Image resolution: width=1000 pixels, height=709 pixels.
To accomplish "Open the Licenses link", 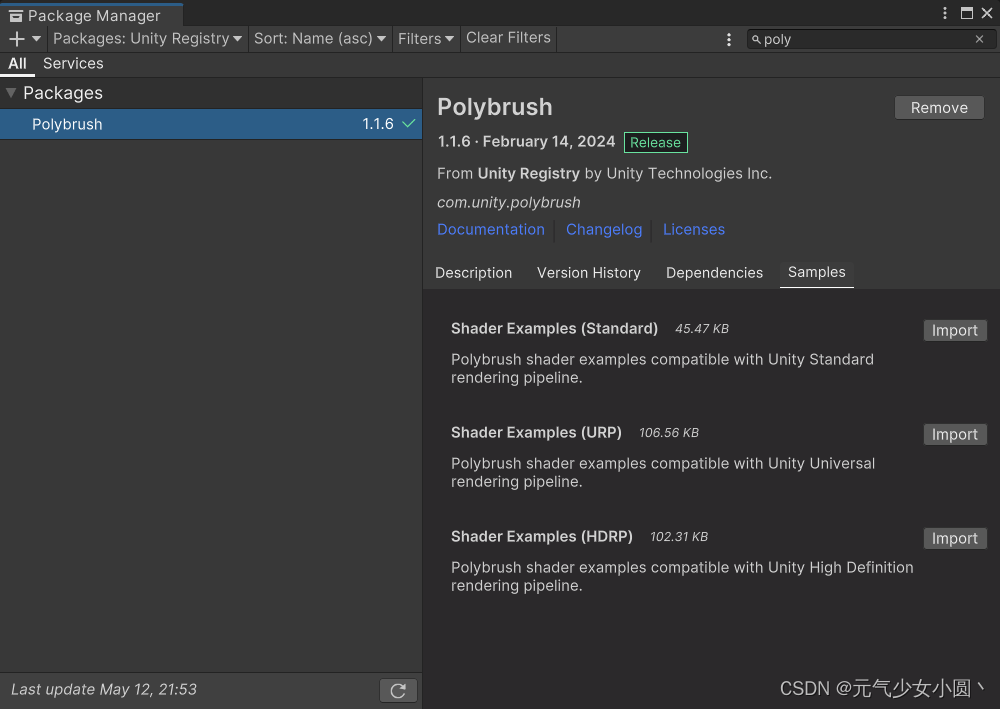I will tap(694, 230).
